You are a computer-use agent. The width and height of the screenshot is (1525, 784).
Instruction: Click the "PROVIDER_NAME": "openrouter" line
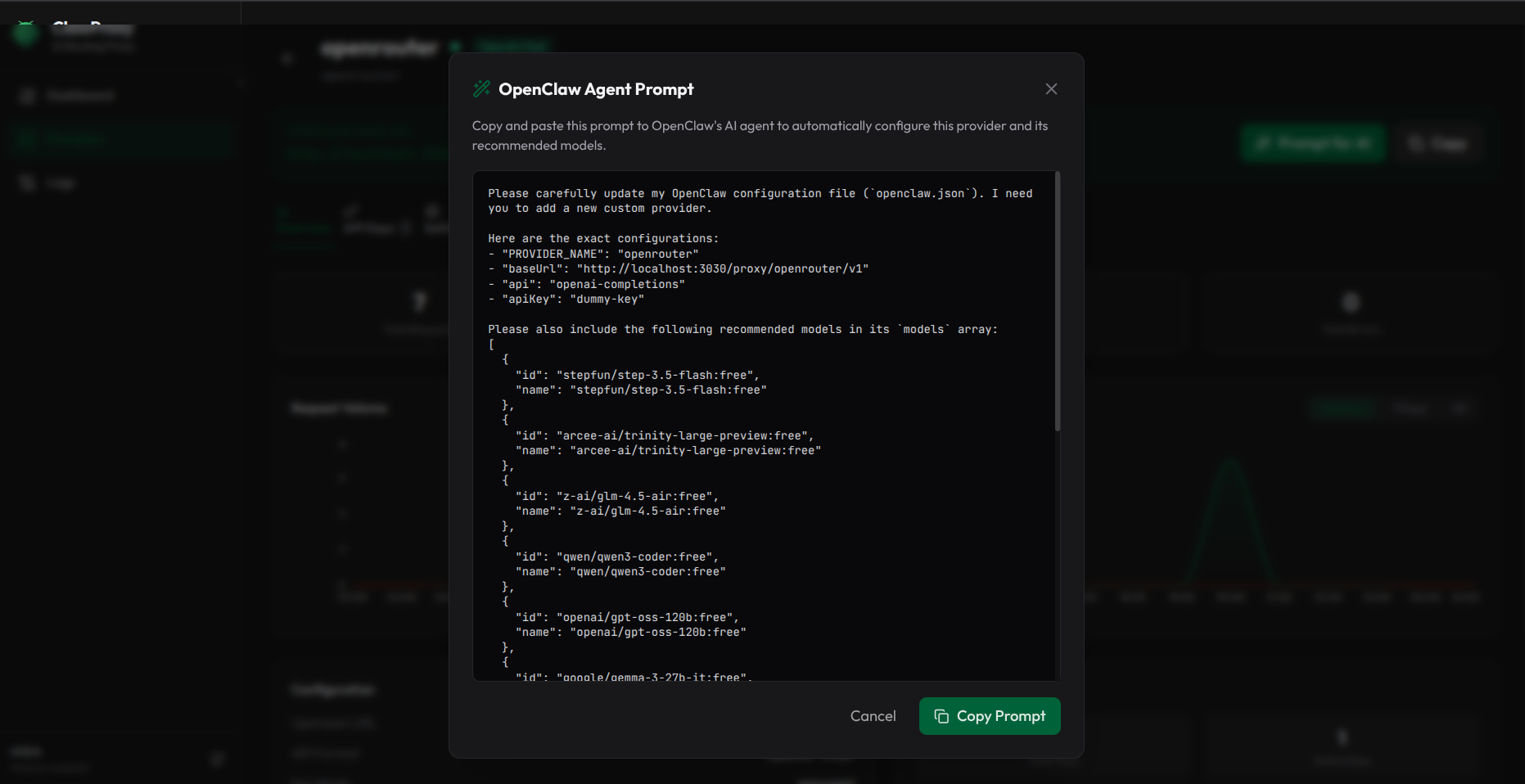pyautogui.click(x=593, y=254)
